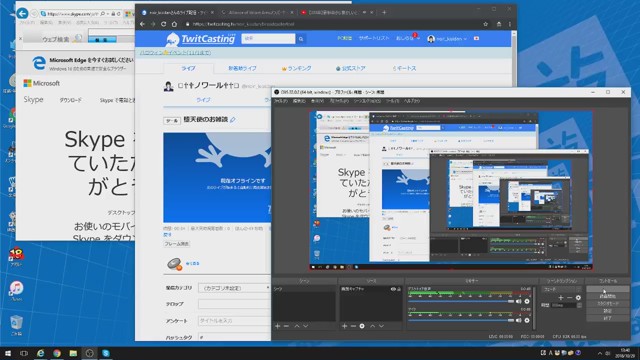This screenshot has height=360, width=640.
Task: Open source properties gear in OBS Sources panel
Action: click(362, 326)
